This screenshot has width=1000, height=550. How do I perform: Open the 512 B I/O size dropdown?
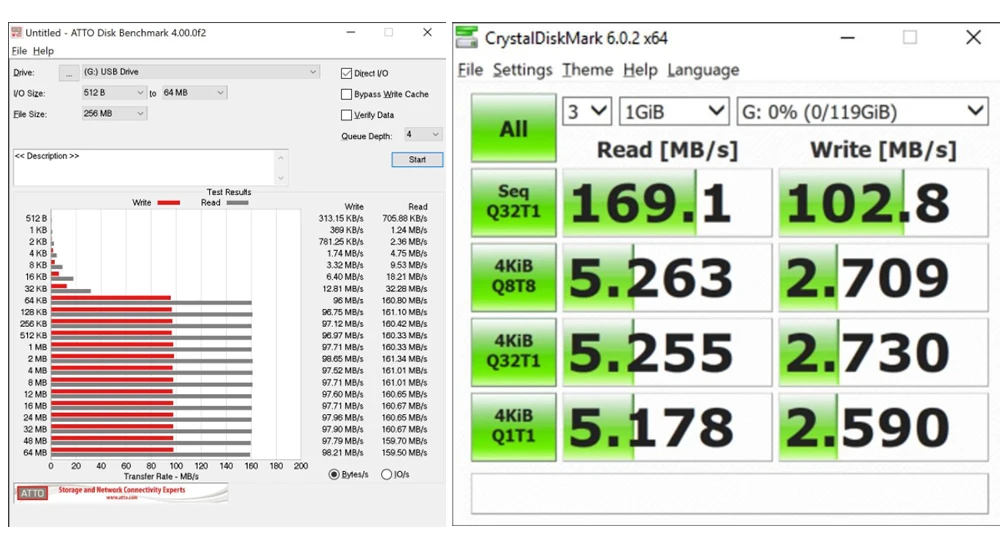coord(114,93)
